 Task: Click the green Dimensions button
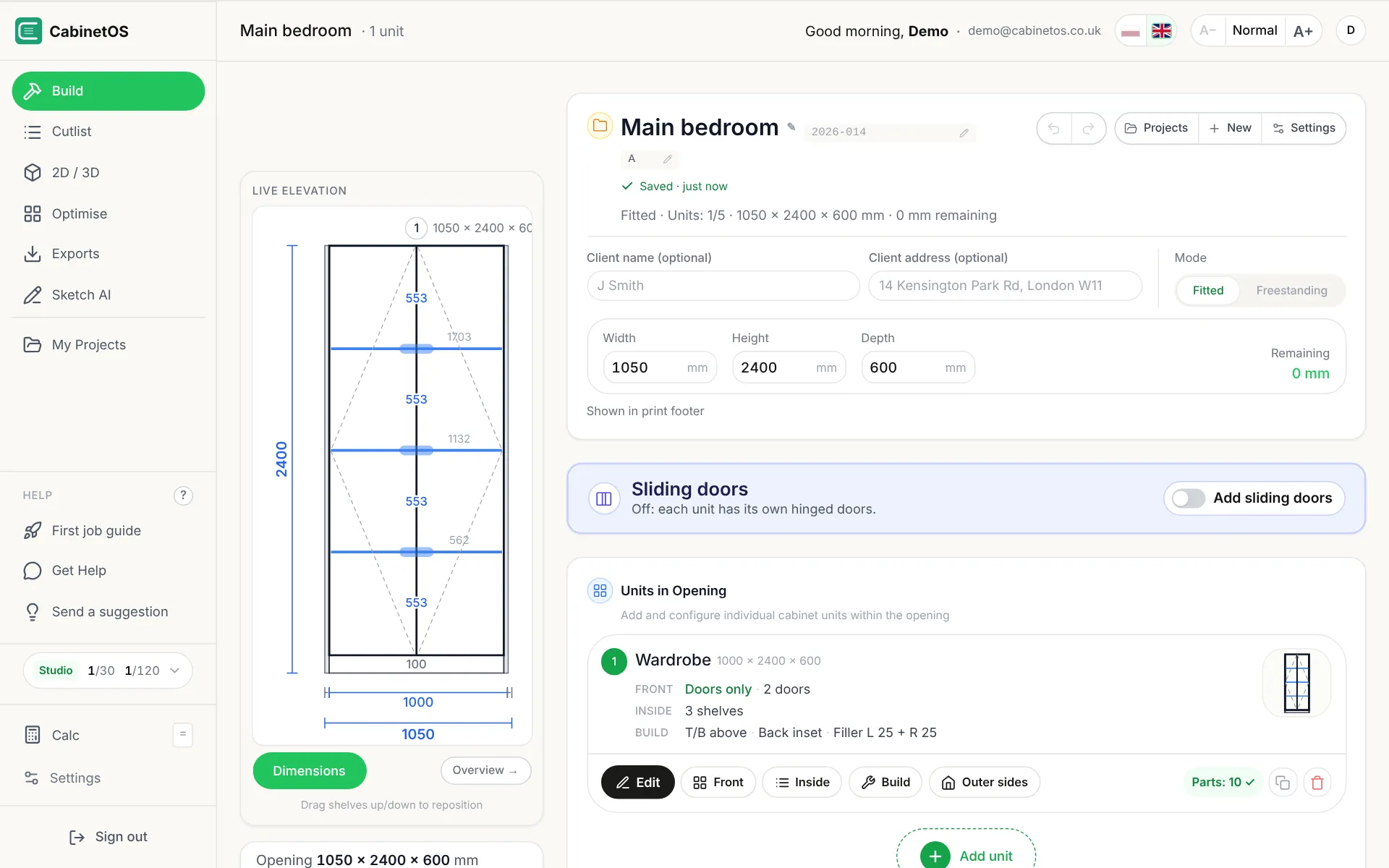(310, 771)
